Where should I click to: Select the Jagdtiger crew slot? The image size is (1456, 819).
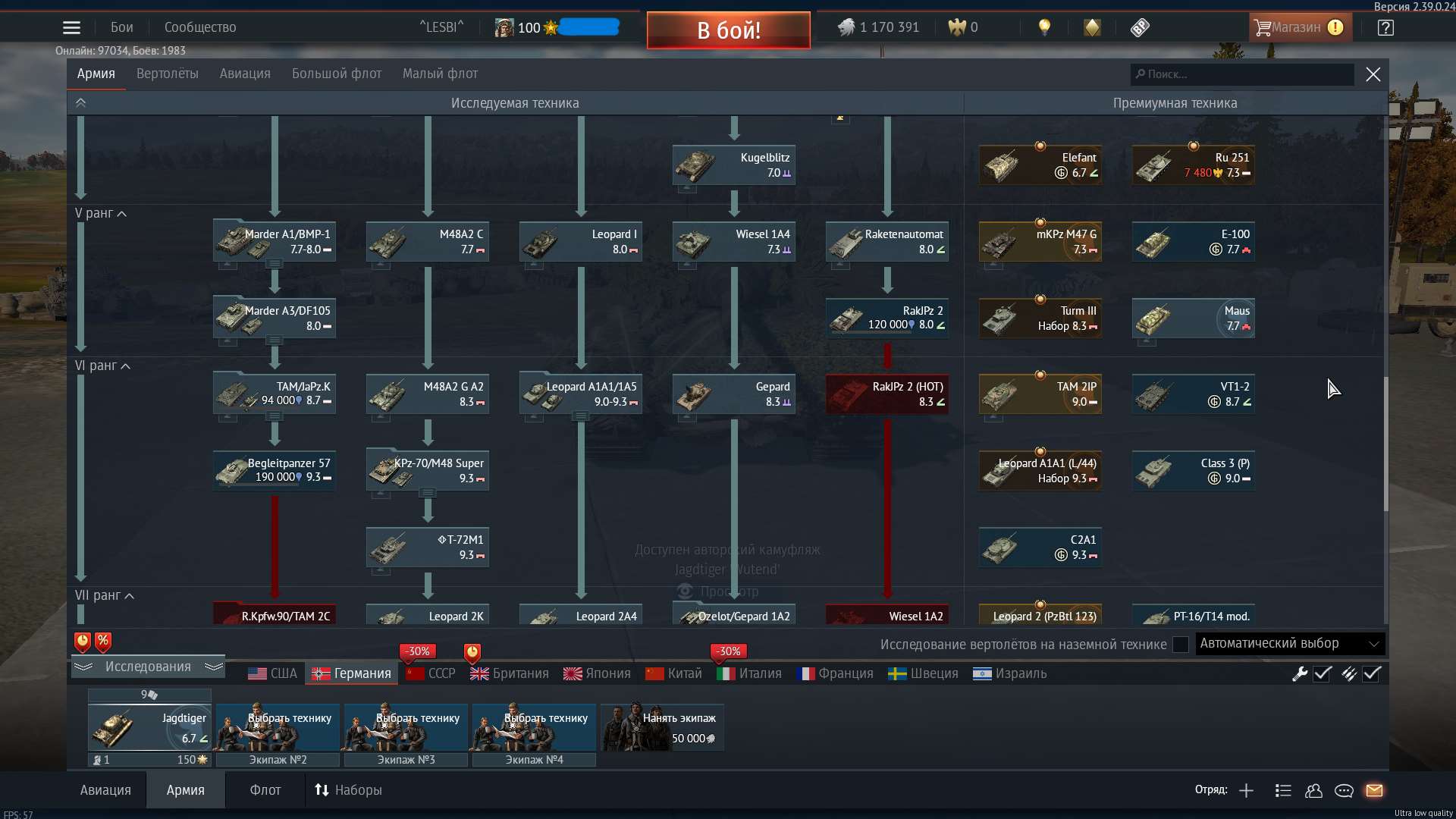(149, 727)
